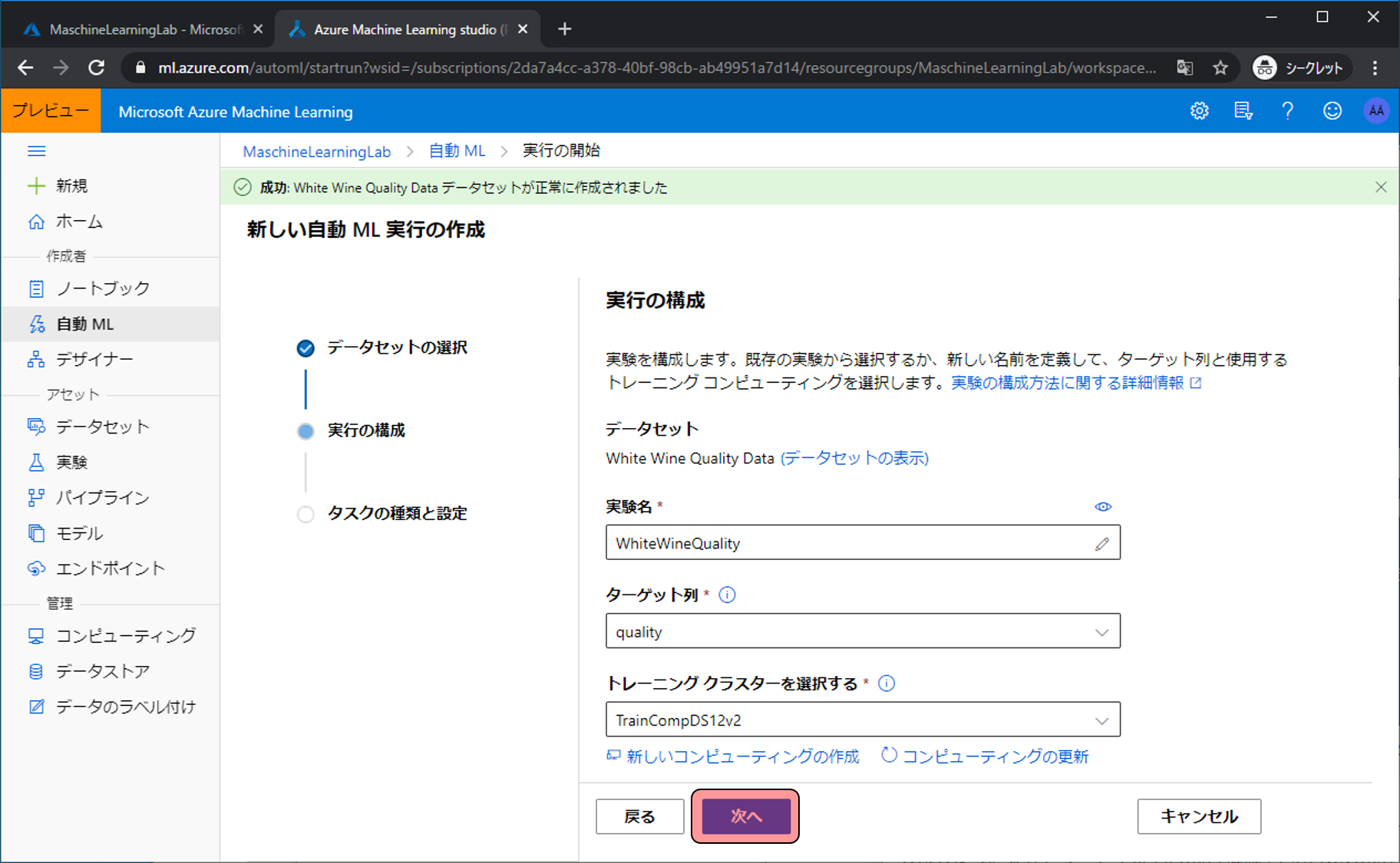
Task: Click the info icon beside ターゲット列
Action: 727,595
